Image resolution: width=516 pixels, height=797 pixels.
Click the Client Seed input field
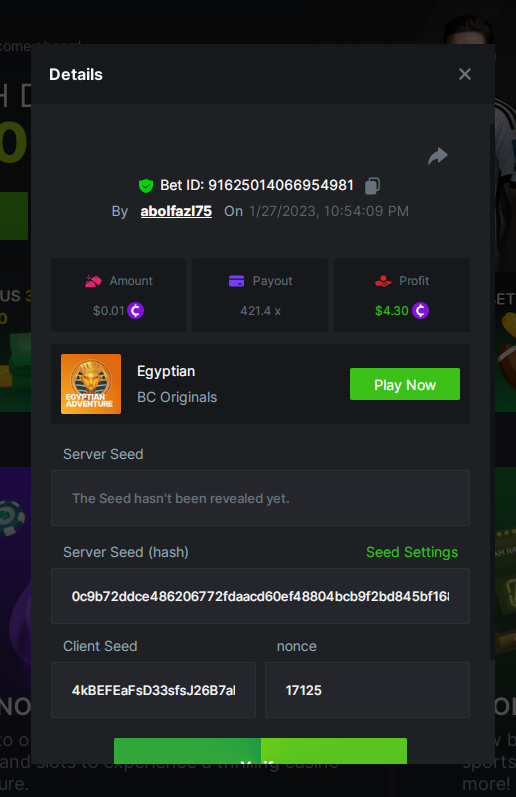[154, 690]
